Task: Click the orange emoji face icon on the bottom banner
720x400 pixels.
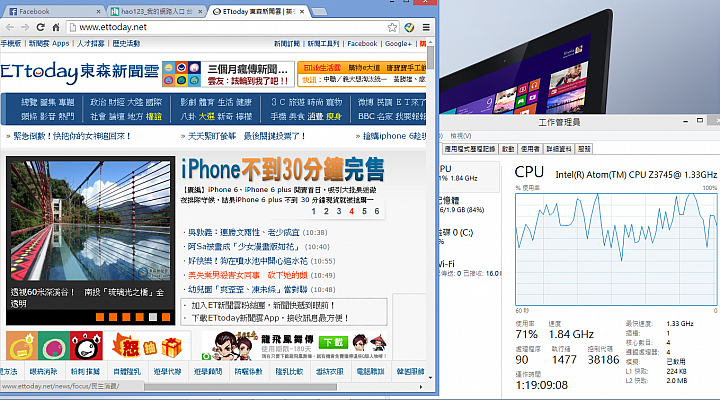Action: [x=22, y=346]
